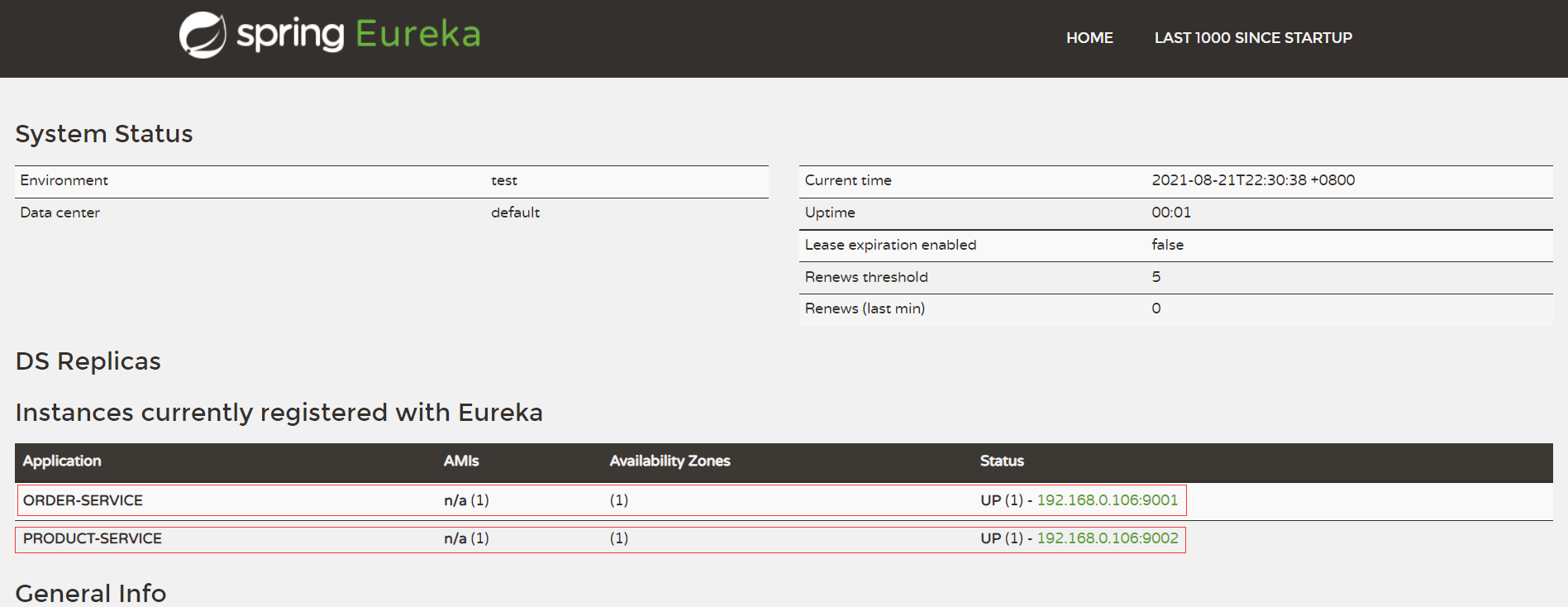Select the Environment label
1568x607 pixels.
(x=64, y=180)
